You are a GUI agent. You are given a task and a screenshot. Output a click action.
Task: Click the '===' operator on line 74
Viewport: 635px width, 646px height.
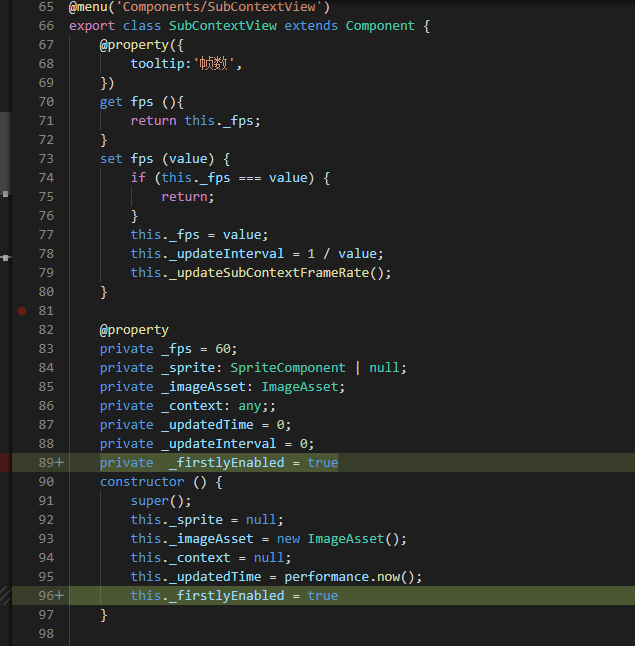tap(250, 178)
